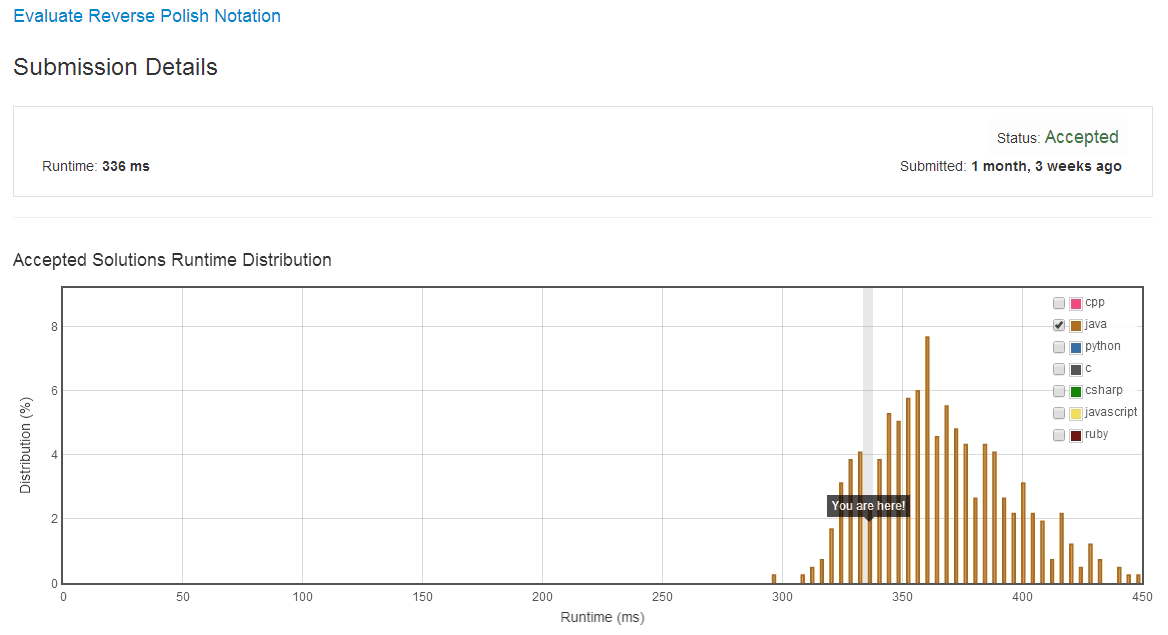Click the 'Accepted Solutions Runtime Distribution' heading
This screenshot has height=635, width=1168.
coord(172,260)
